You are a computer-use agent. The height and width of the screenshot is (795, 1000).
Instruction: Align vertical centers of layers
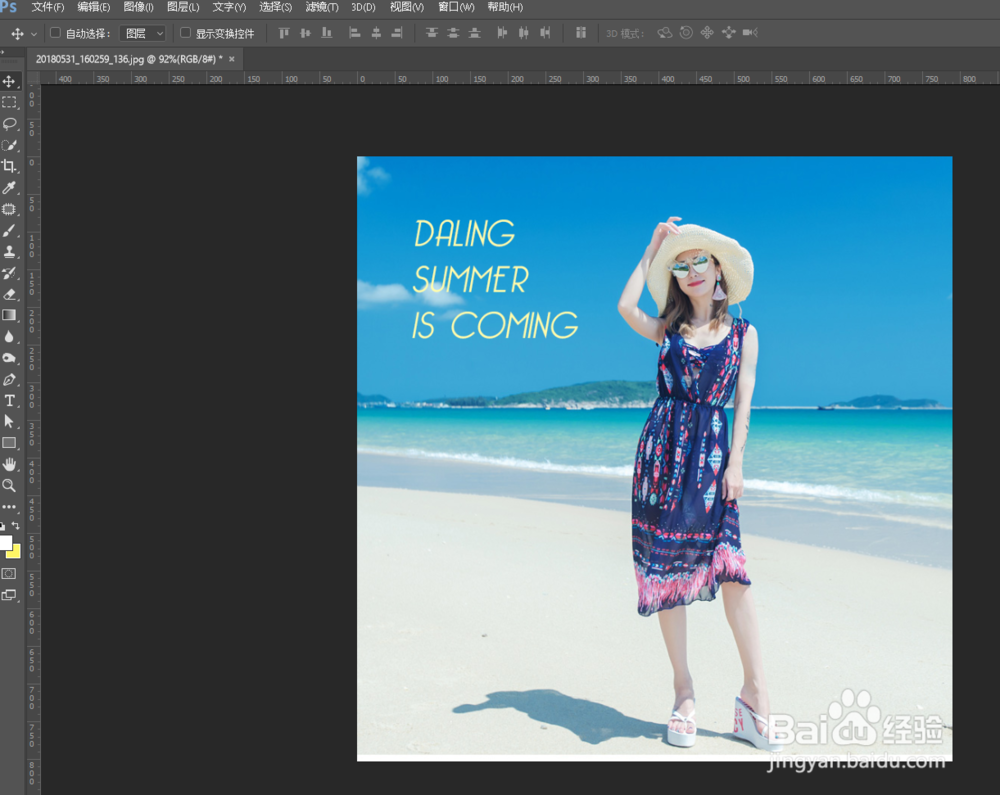305,33
